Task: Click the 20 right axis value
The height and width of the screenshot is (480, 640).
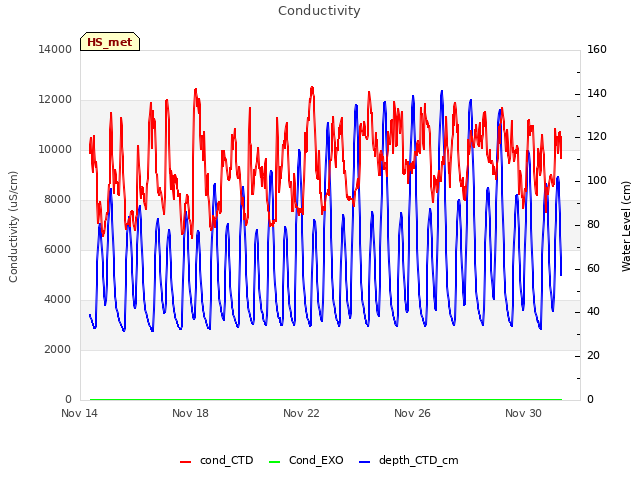Action: (x=593, y=356)
